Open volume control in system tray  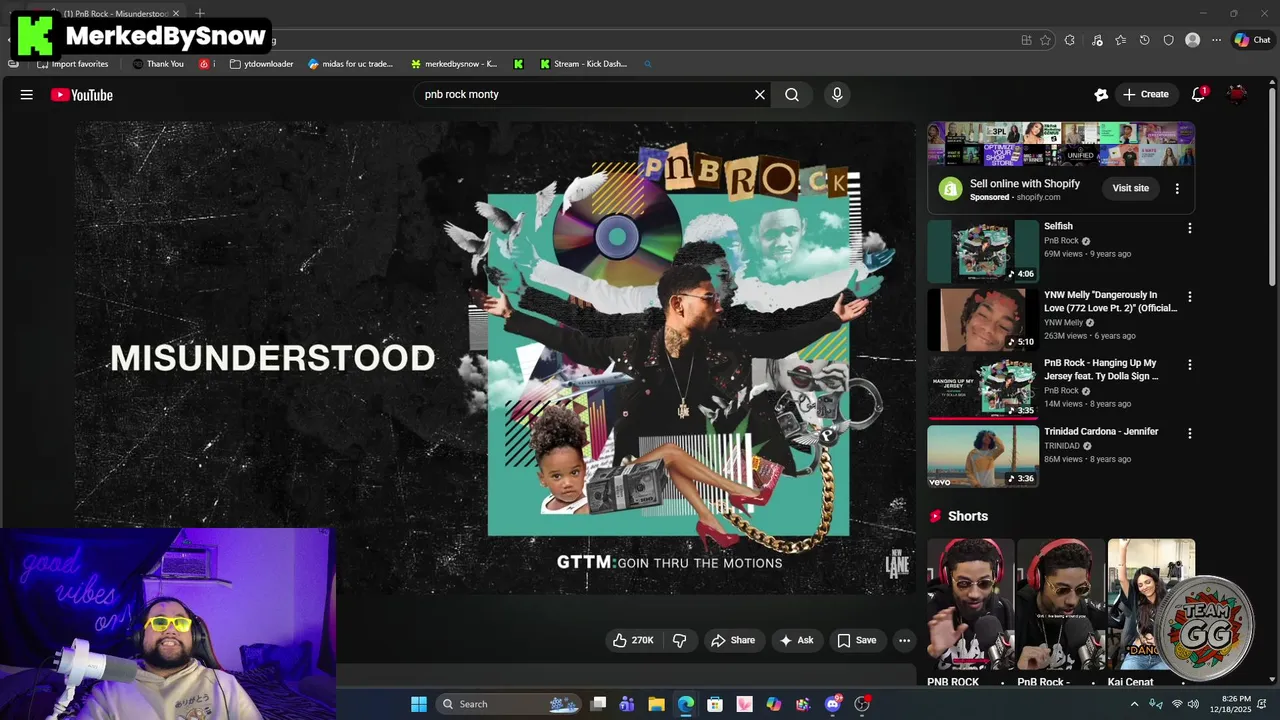point(1193,704)
